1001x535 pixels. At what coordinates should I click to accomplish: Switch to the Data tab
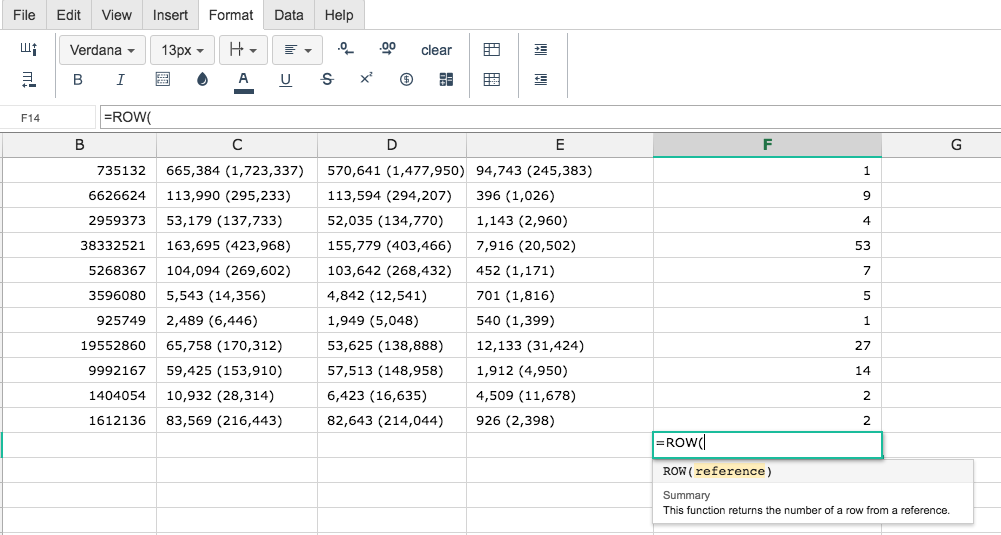[289, 15]
